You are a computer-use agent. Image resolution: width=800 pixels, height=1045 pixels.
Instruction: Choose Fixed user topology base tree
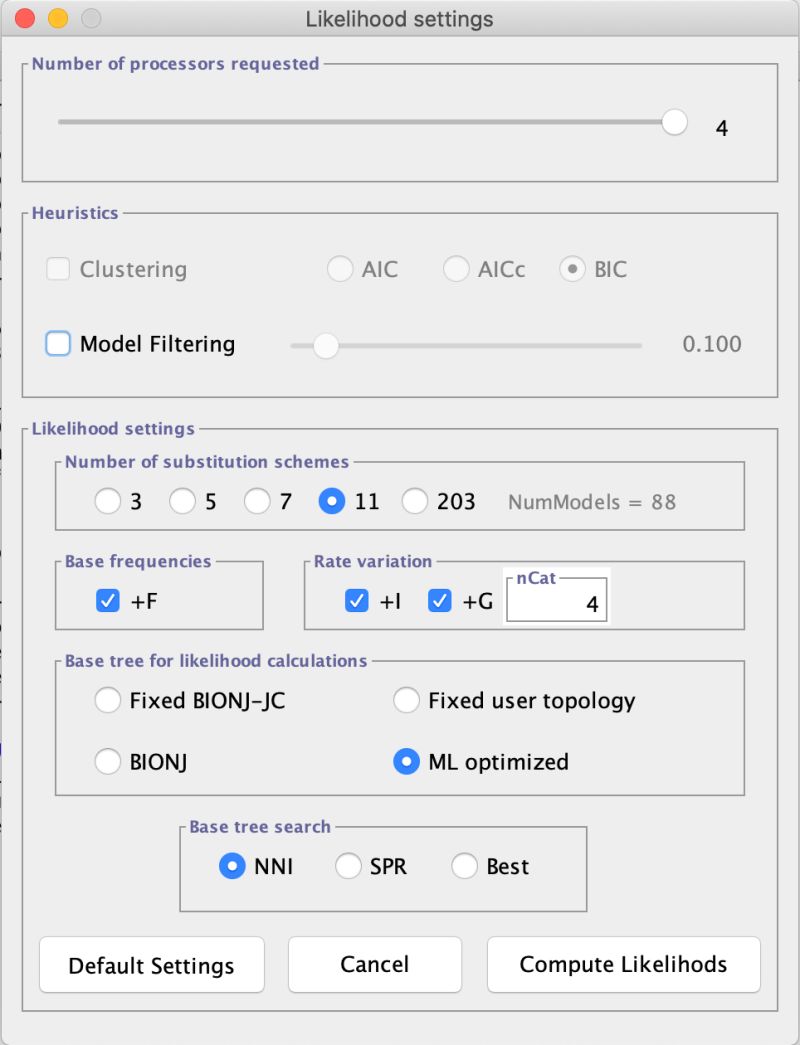(407, 701)
